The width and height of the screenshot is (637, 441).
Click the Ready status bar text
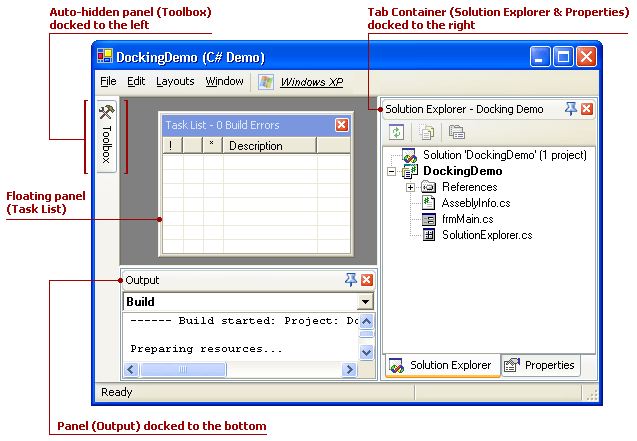tap(117, 392)
